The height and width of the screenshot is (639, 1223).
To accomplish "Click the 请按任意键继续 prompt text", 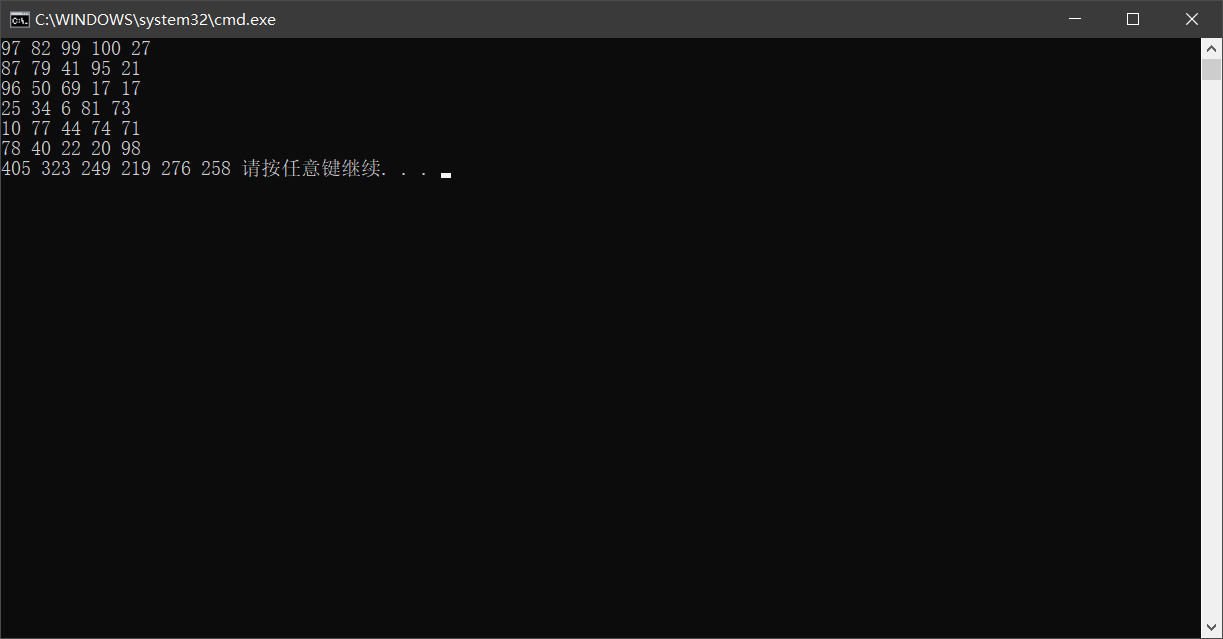I will pos(312,169).
